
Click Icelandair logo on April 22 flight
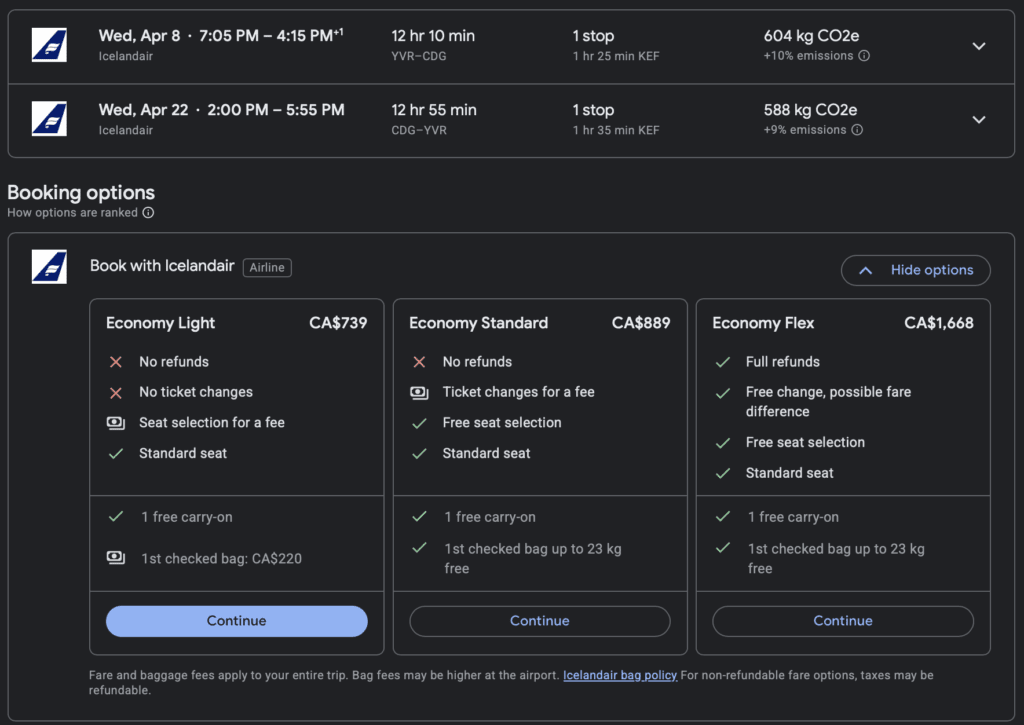pos(49,119)
